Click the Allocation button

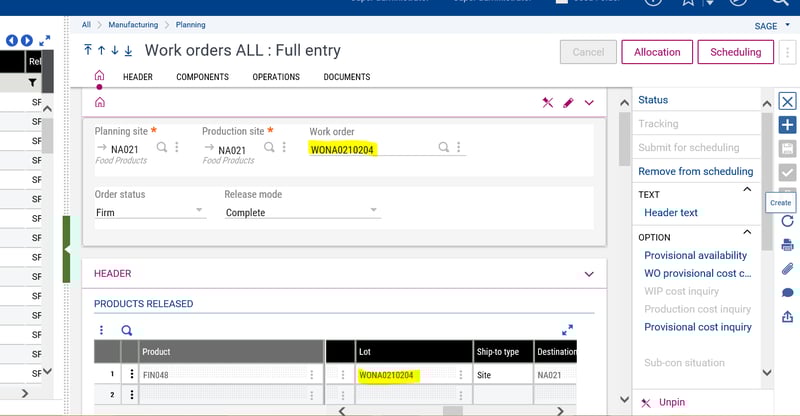(x=657, y=52)
